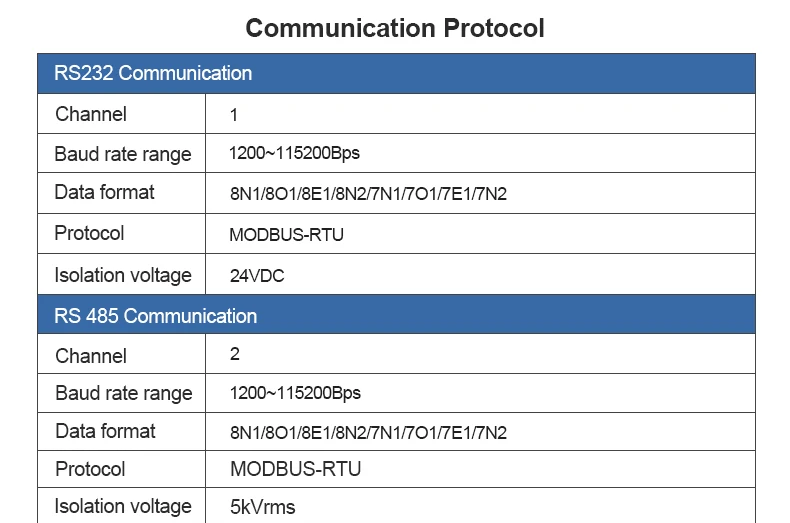Screen dimensions: 790x523
Task: Select the RS 485 MODBUS-RTU value
Action: [296, 469]
